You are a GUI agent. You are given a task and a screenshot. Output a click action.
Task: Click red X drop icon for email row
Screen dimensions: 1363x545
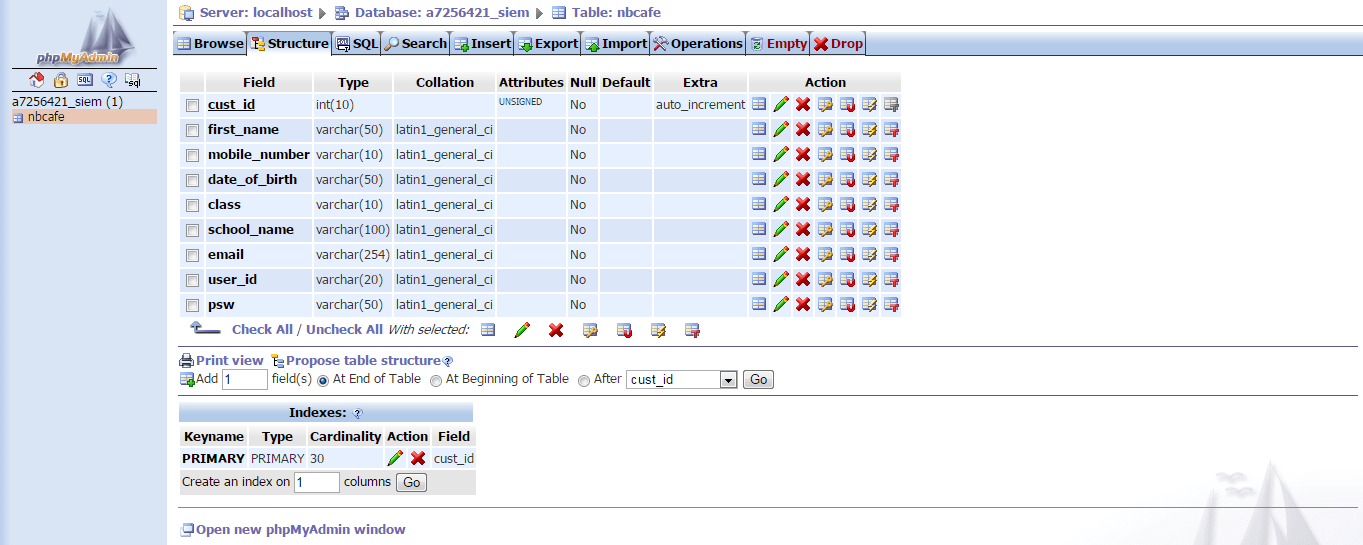click(x=802, y=254)
